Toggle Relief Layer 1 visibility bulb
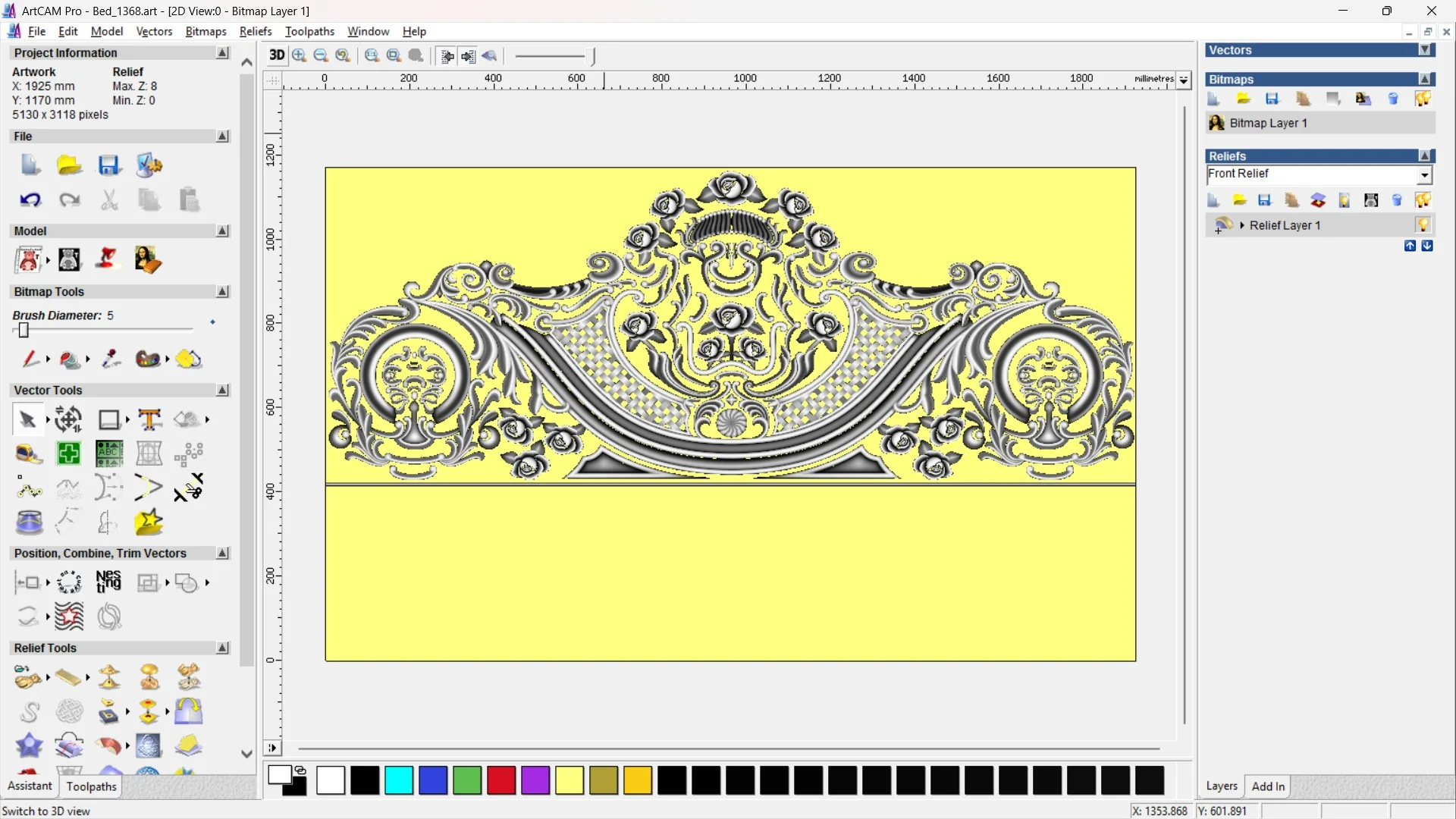 (1423, 225)
